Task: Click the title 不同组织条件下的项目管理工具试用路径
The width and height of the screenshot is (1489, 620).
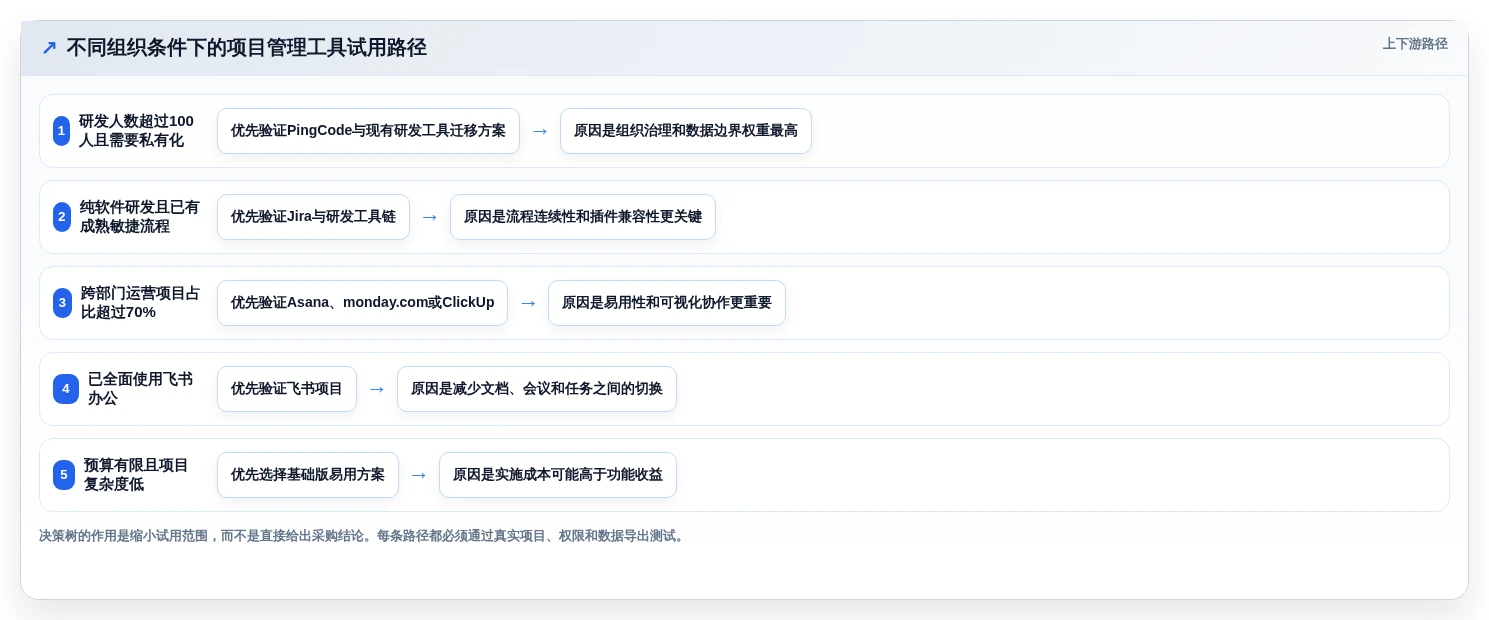Action: point(246,47)
